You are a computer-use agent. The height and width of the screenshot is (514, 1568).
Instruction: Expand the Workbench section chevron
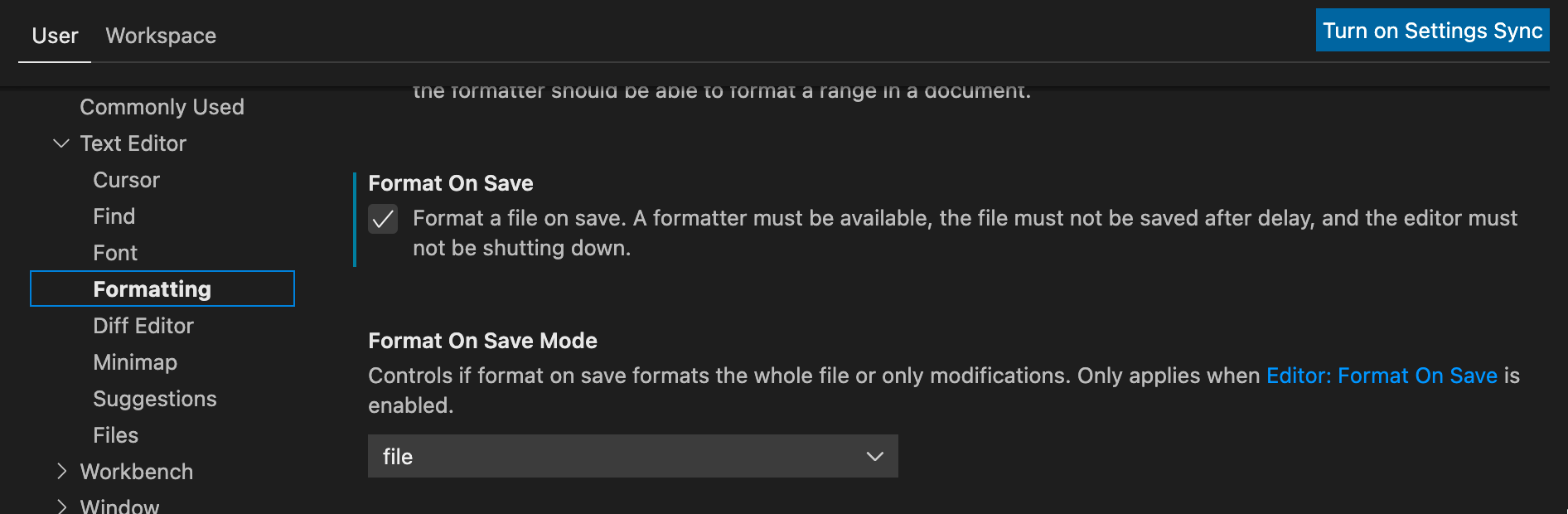(x=61, y=472)
